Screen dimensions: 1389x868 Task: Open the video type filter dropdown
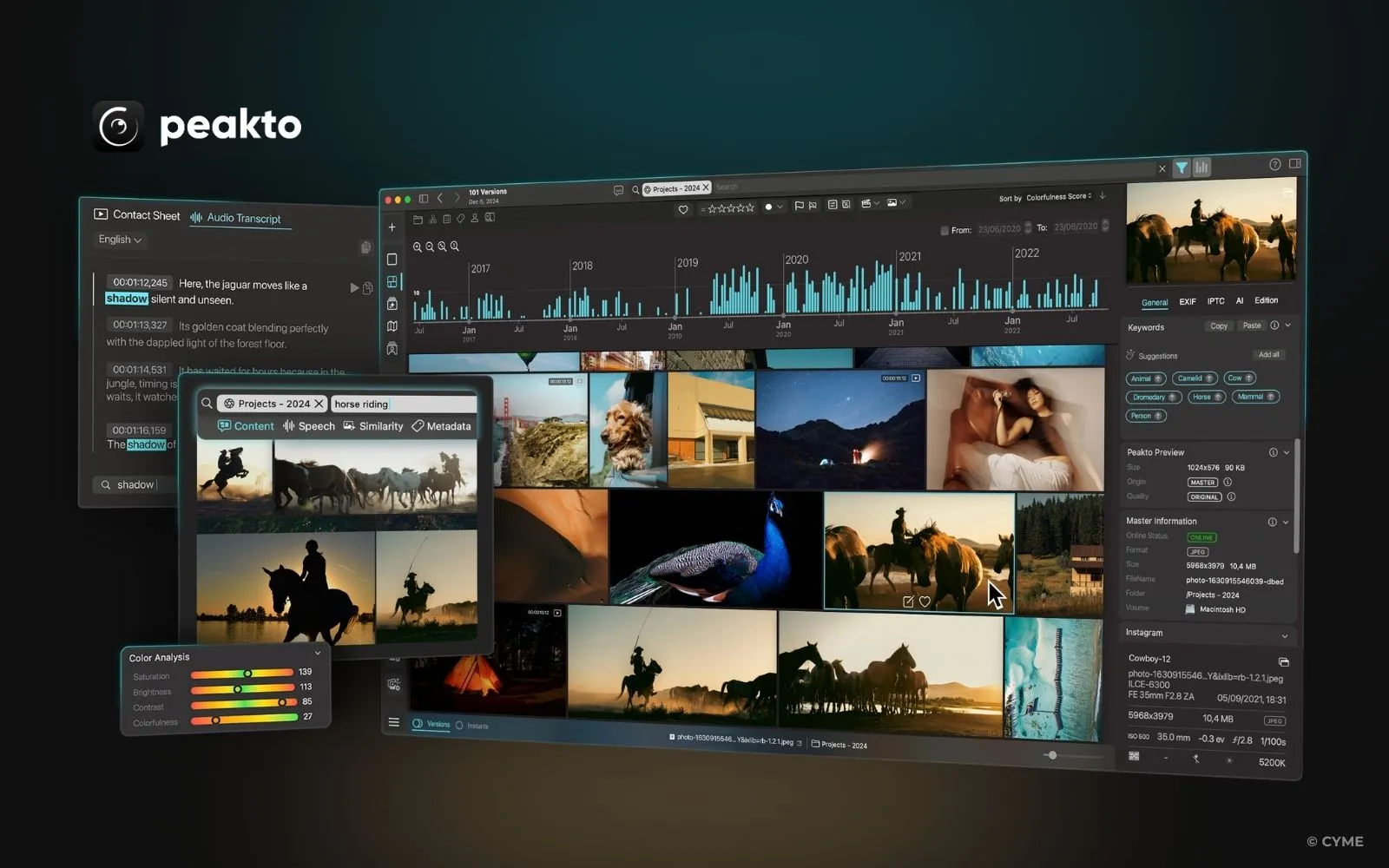tap(870, 204)
